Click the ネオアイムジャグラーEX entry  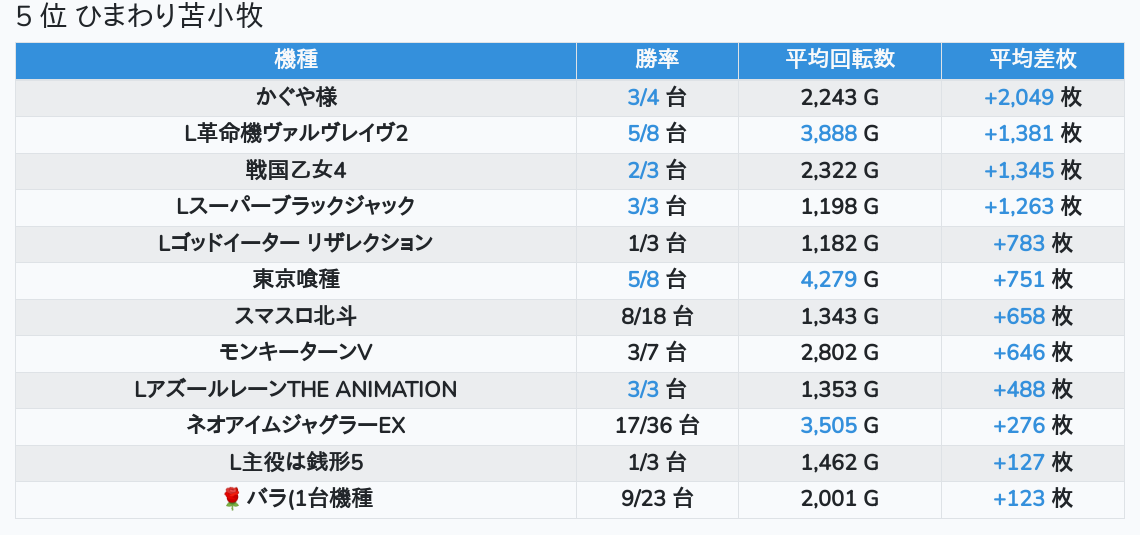coord(295,425)
